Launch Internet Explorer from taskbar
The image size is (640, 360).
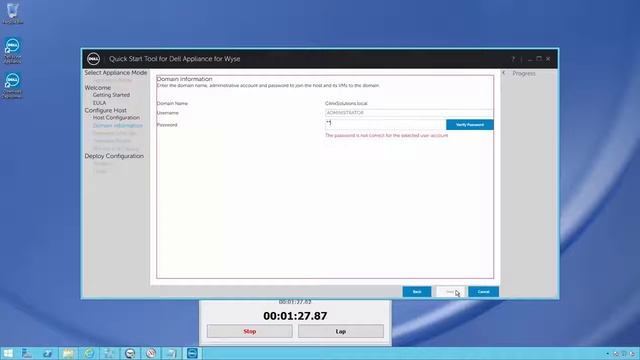point(89,353)
